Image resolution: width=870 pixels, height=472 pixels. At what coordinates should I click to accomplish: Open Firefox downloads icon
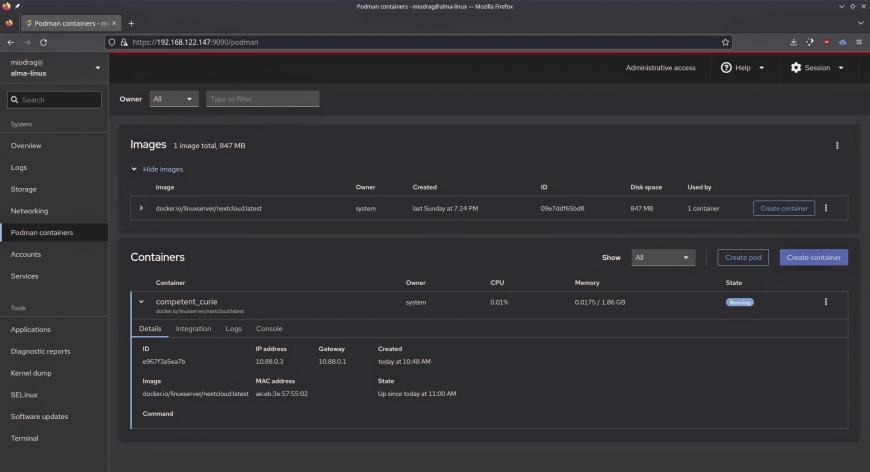(x=793, y=42)
